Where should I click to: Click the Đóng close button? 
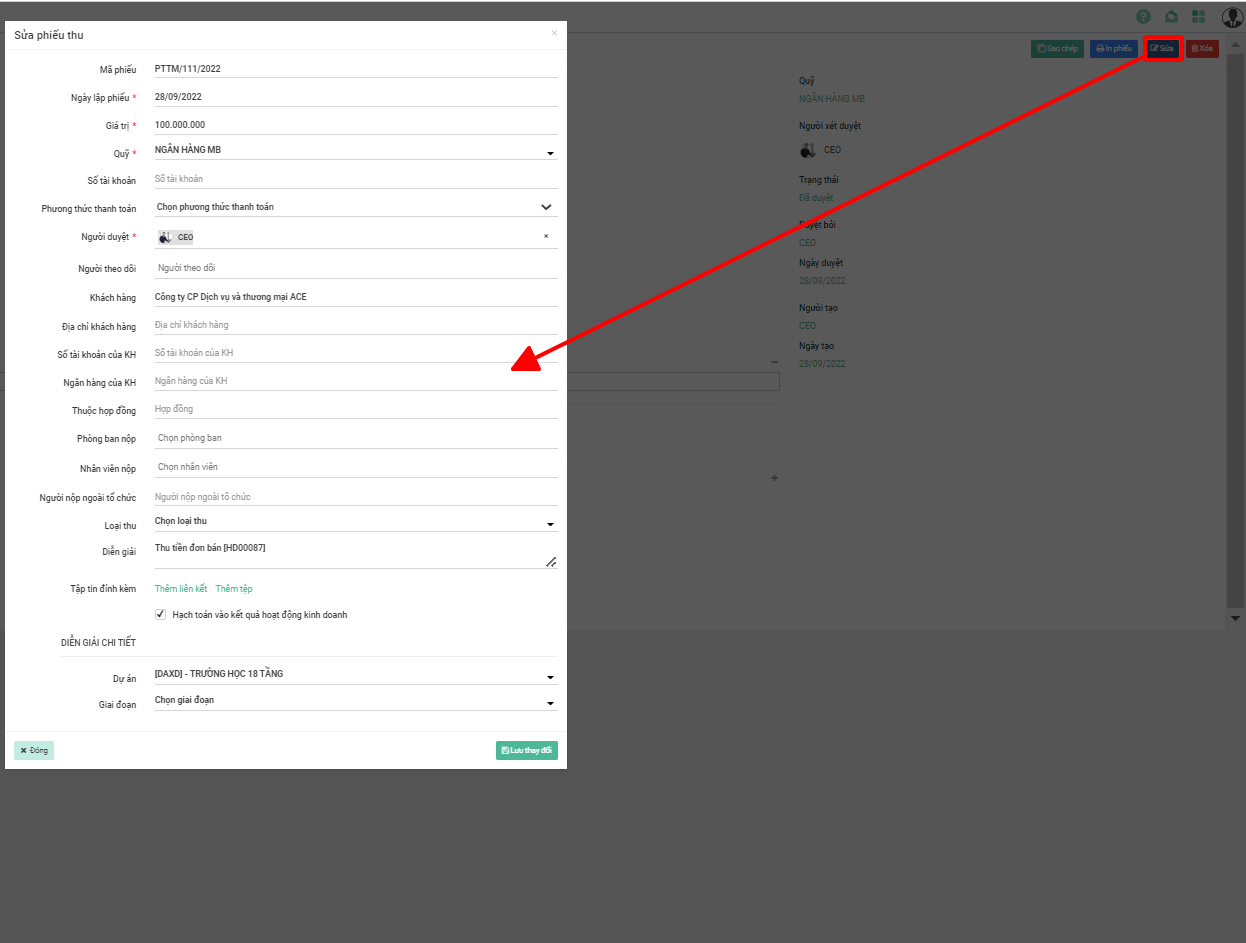point(34,750)
